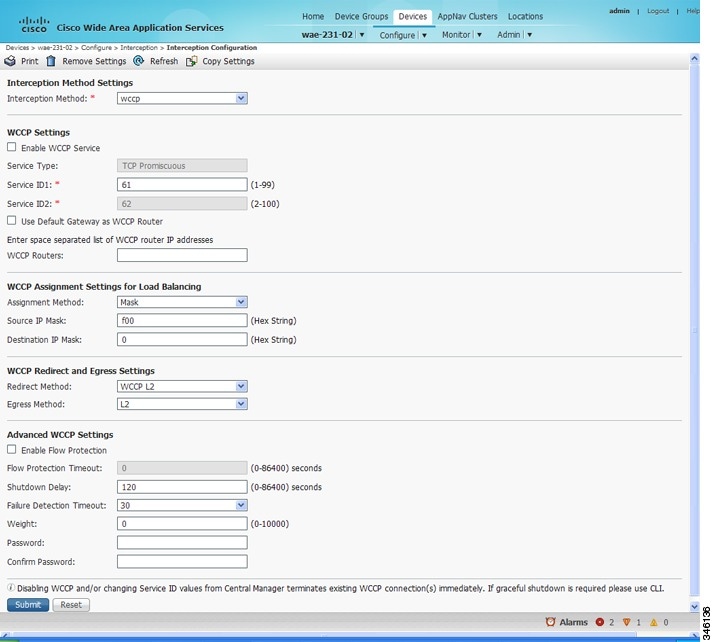Click the Logout link
The width and height of the screenshot is (712, 642).
coord(658,11)
